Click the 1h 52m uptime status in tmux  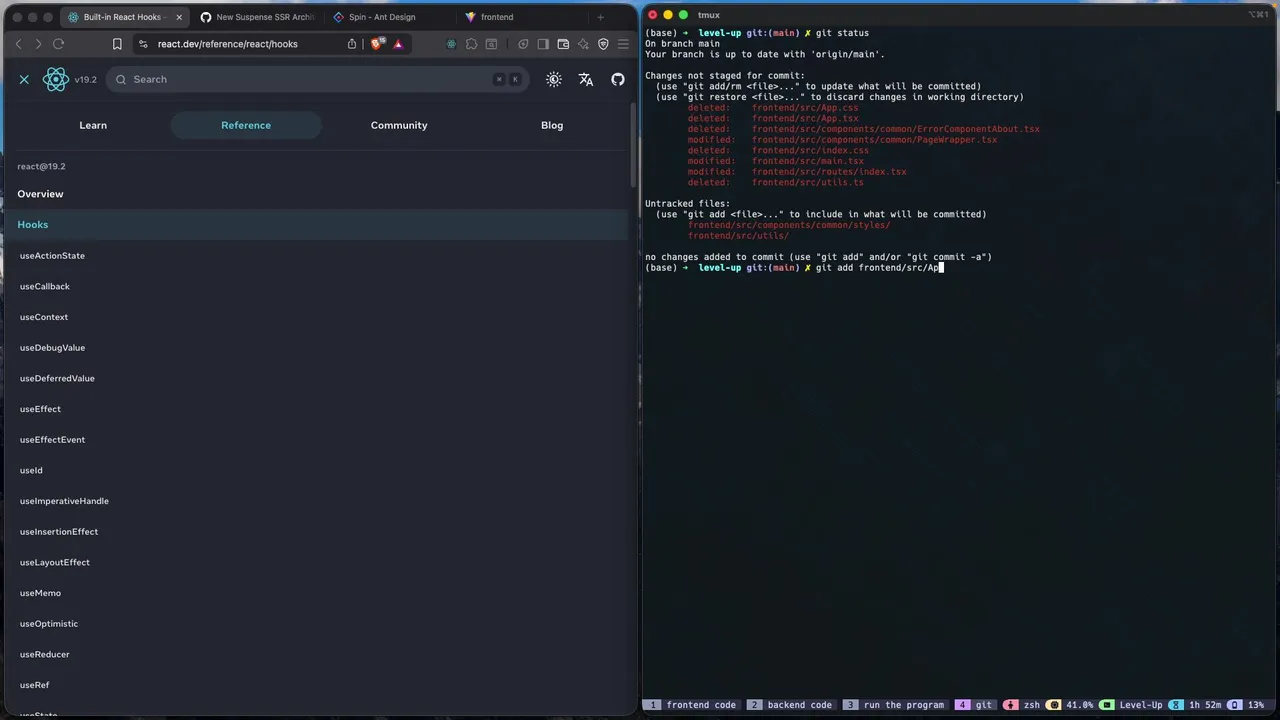(1197, 705)
